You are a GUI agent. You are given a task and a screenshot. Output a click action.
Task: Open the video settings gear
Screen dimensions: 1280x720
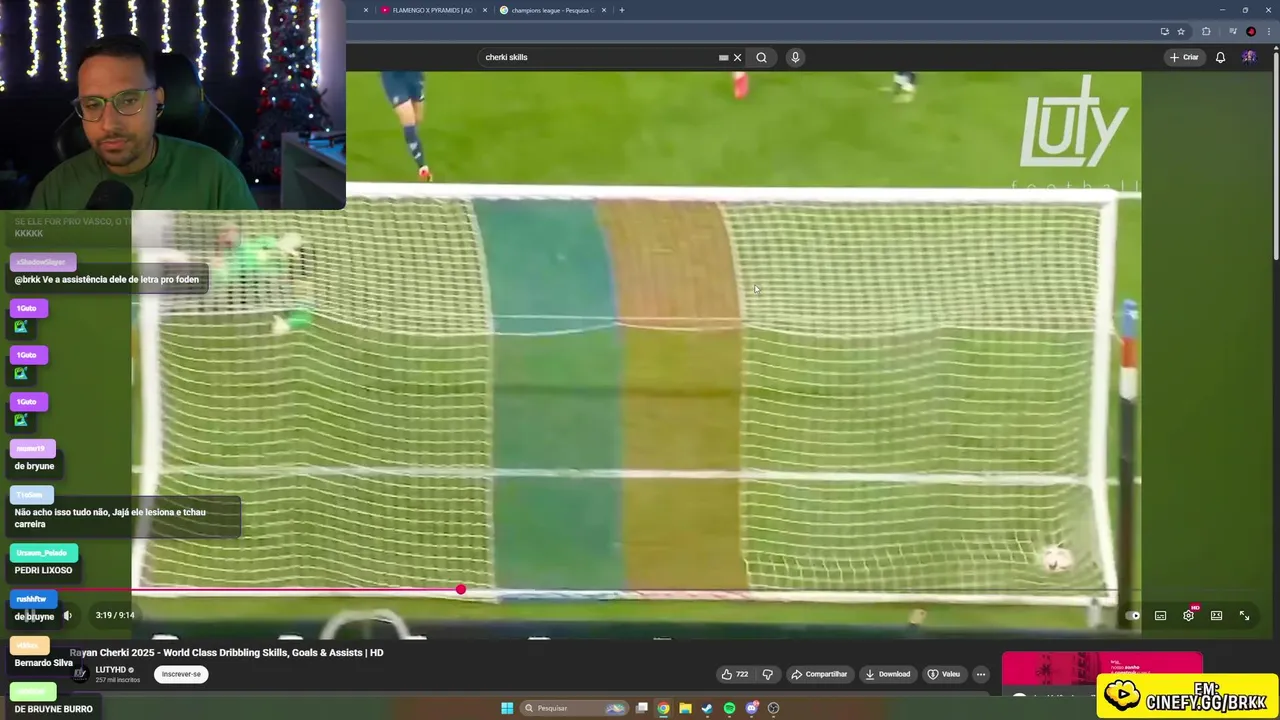pyautogui.click(x=1188, y=615)
